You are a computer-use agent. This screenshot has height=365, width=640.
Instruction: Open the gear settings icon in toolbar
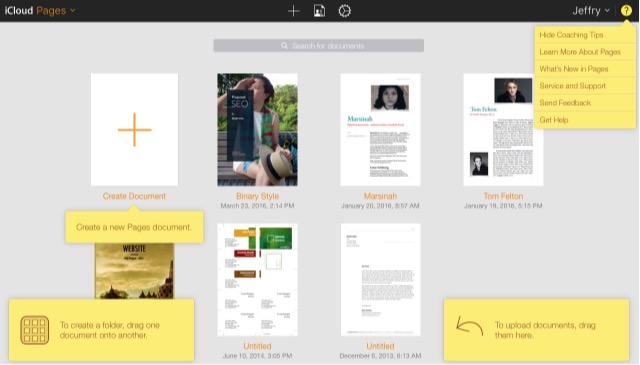pyautogui.click(x=344, y=11)
